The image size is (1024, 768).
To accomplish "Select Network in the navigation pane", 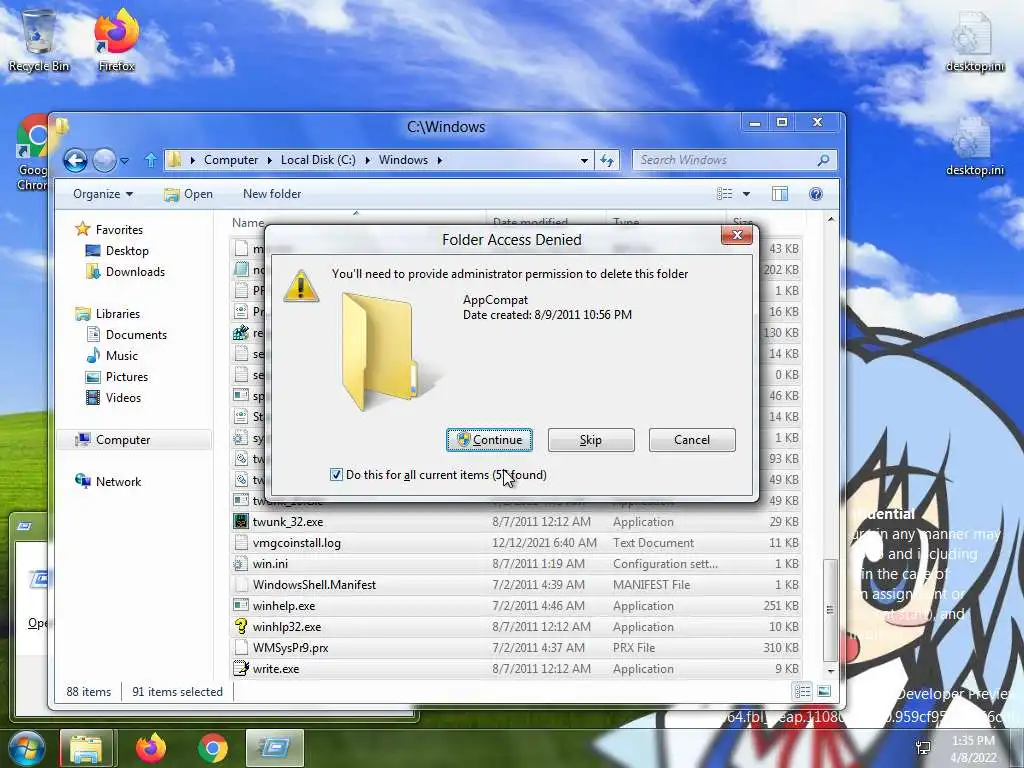I will click(x=118, y=482).
